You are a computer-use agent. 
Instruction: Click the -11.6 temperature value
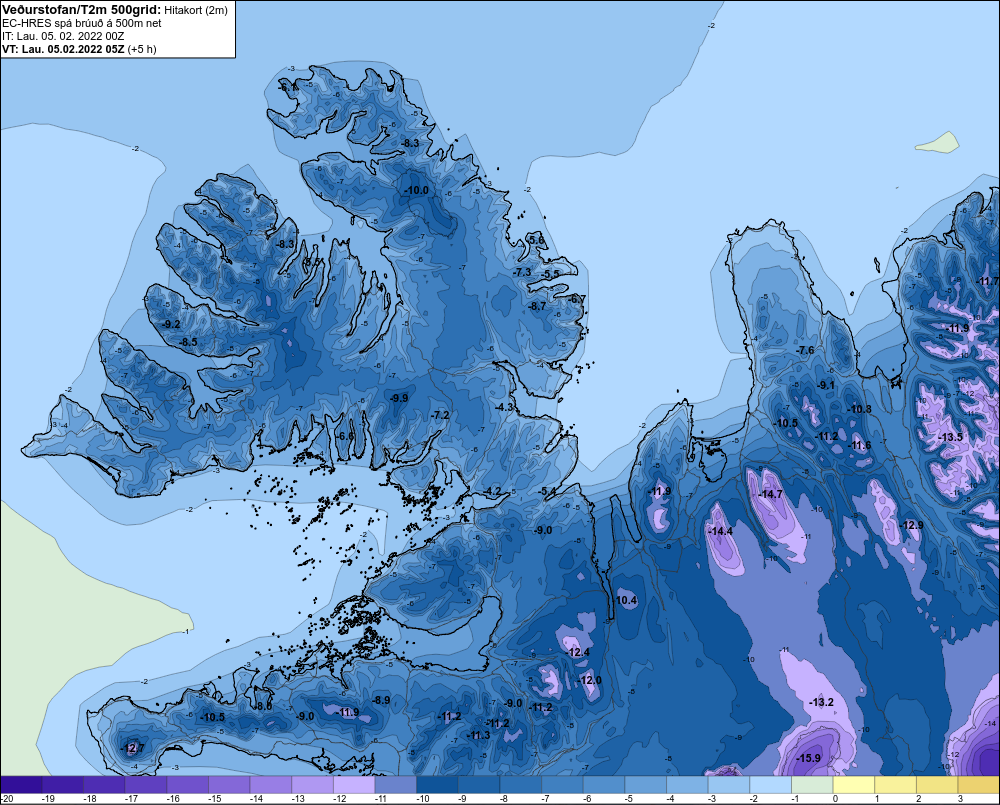(859, 445)
